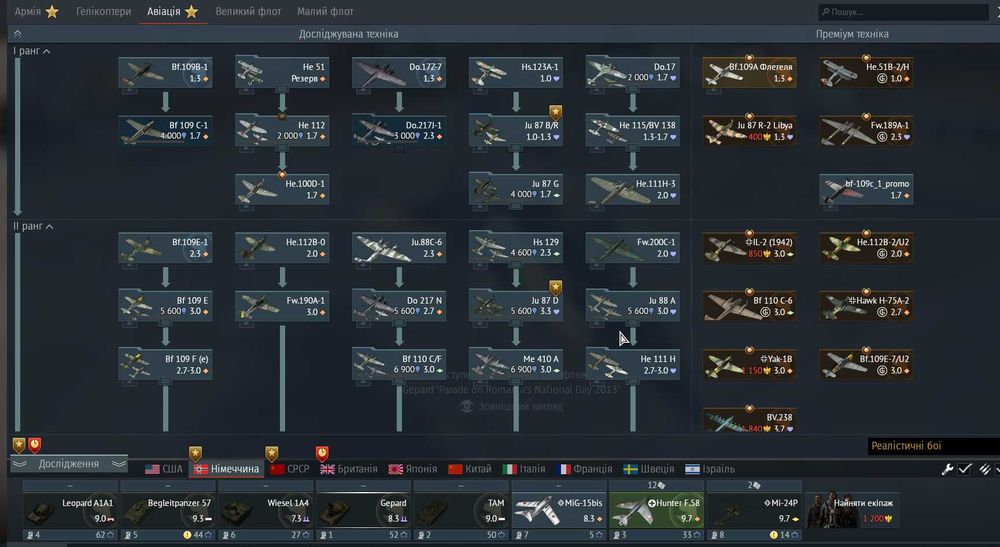Select premium Fw.189A-1 card
The width and height of the screenshot is (1000, 547).
(x=866, y=131)
